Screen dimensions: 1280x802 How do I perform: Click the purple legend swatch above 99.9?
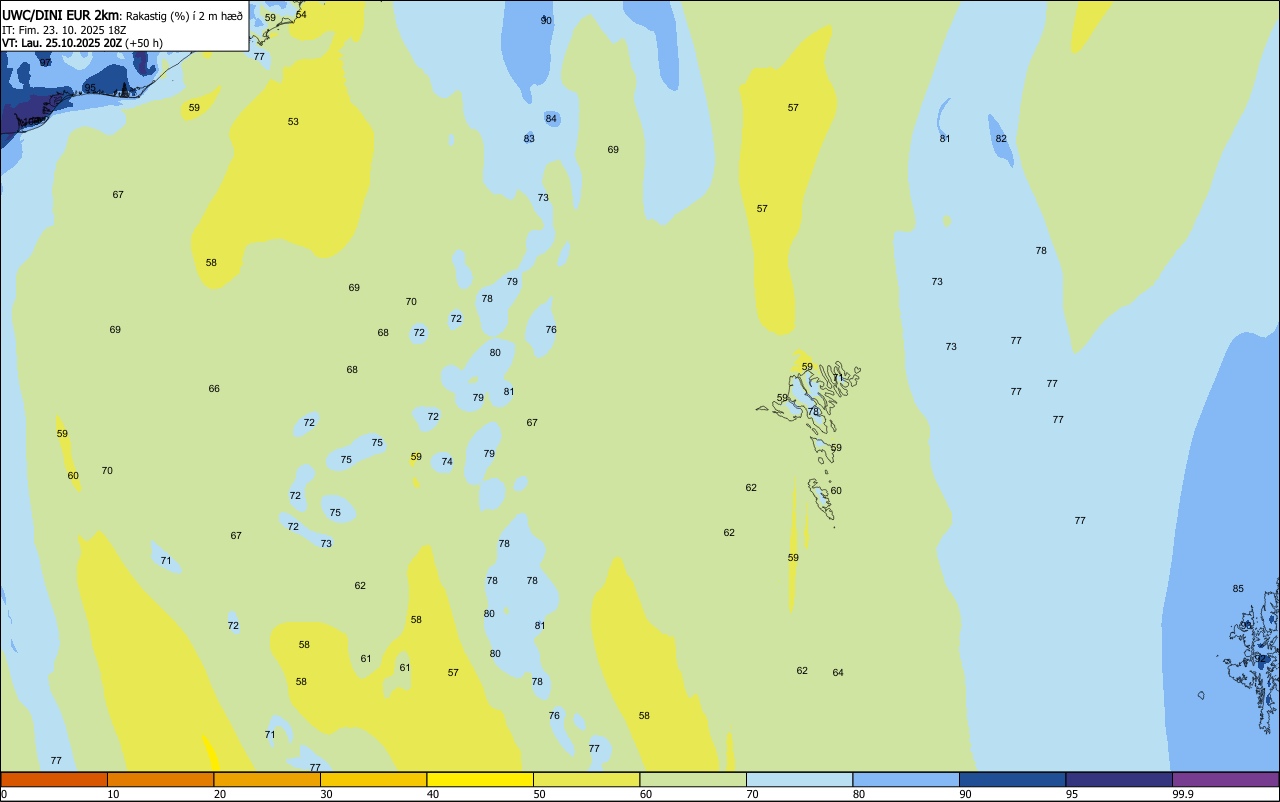pyautogui.click(x=1225, y=779)
